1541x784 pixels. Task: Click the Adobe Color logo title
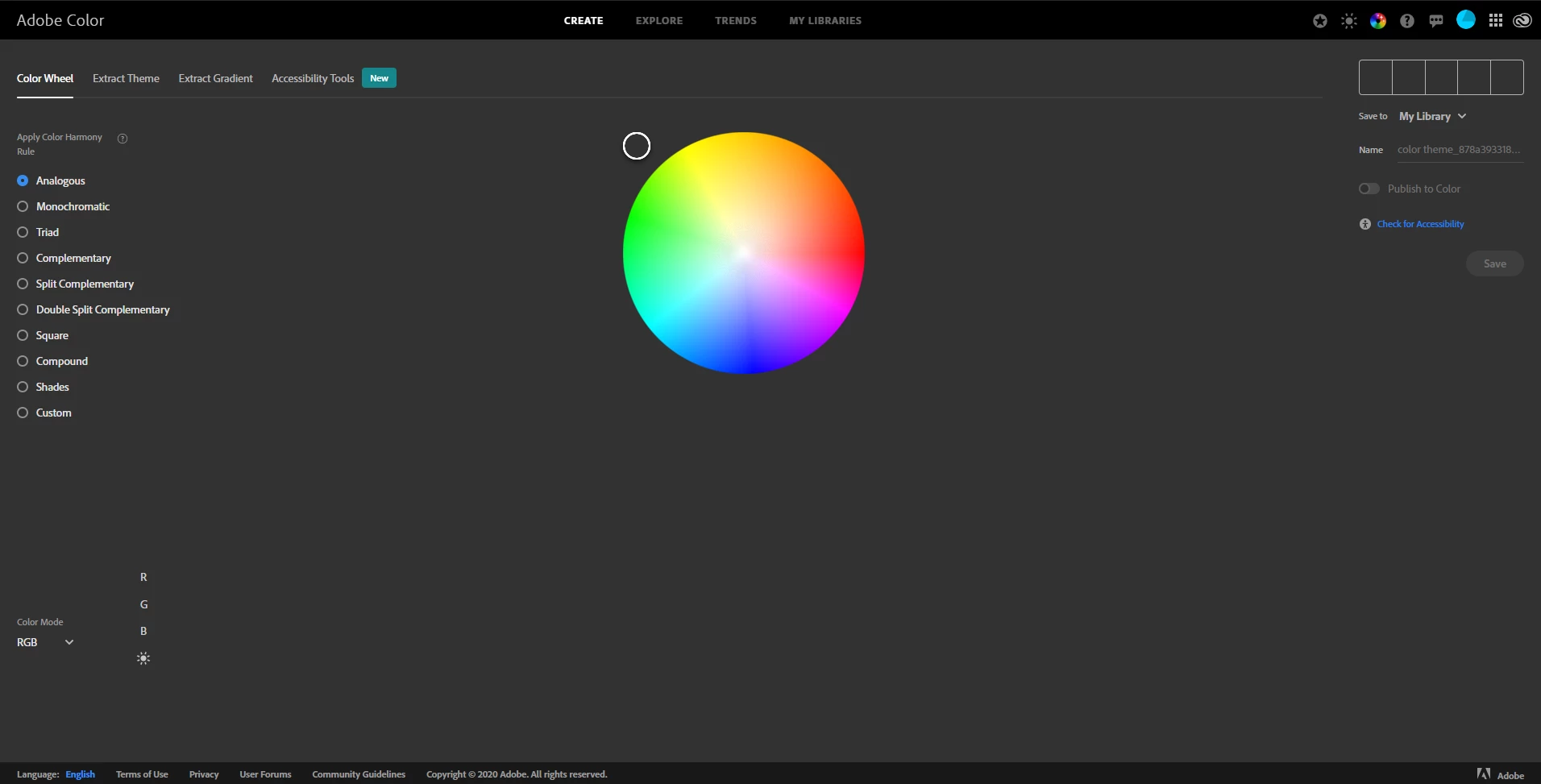[60, 20]
